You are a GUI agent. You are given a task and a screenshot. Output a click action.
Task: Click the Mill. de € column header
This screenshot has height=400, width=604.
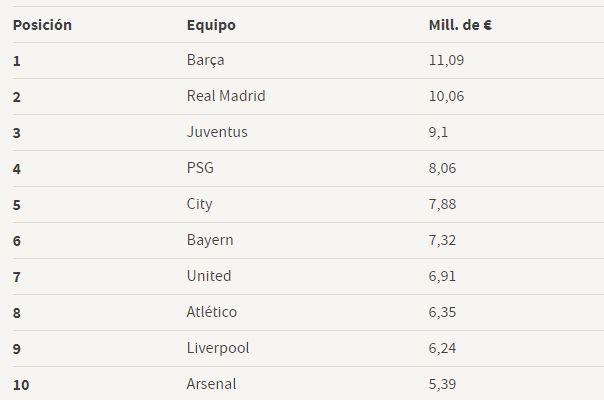point(459,24)
